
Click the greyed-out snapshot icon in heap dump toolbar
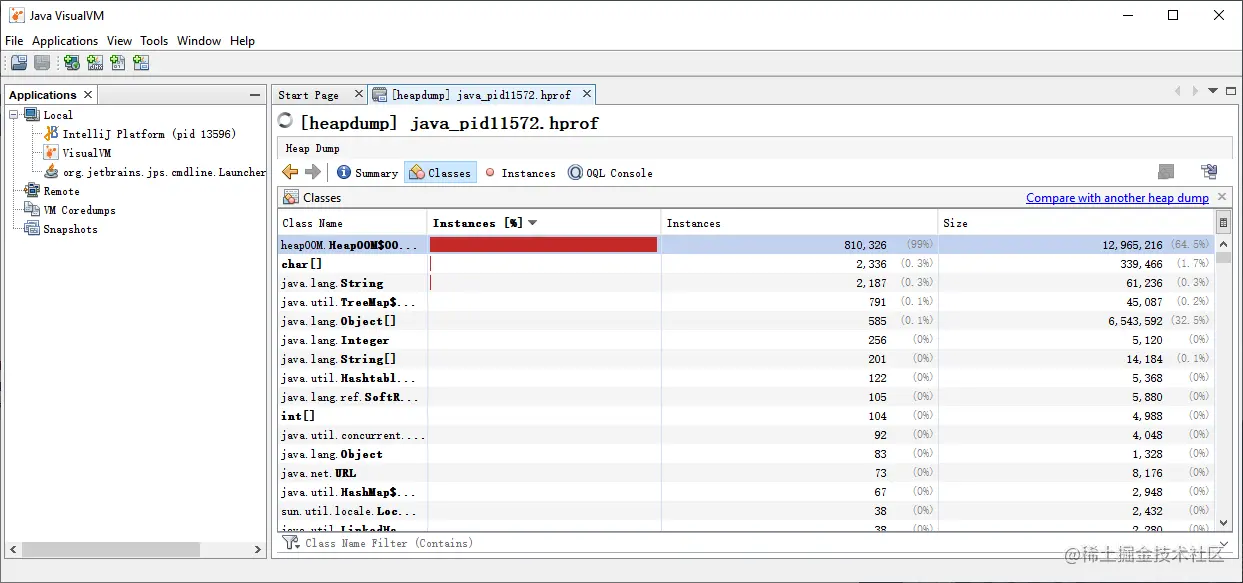click(1166, 172)
